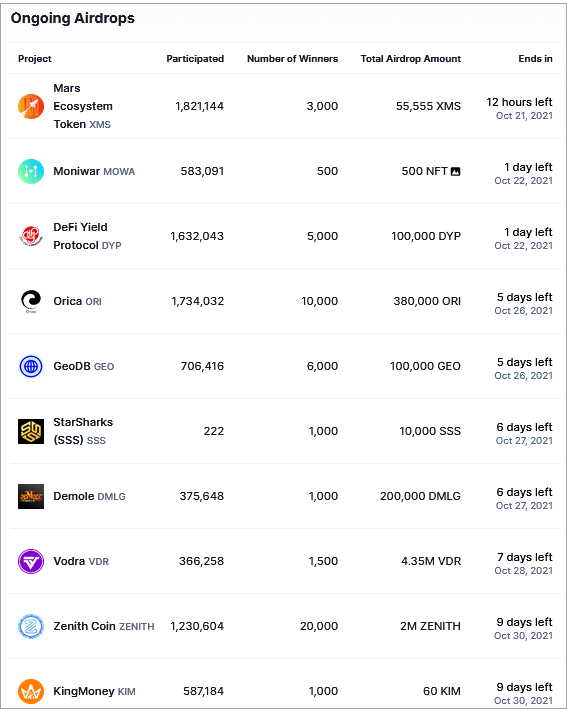Image resolution: width=567 pixels, height=709 pixels.
Task: Sort by Participated column header
Action: click(195, 59)
